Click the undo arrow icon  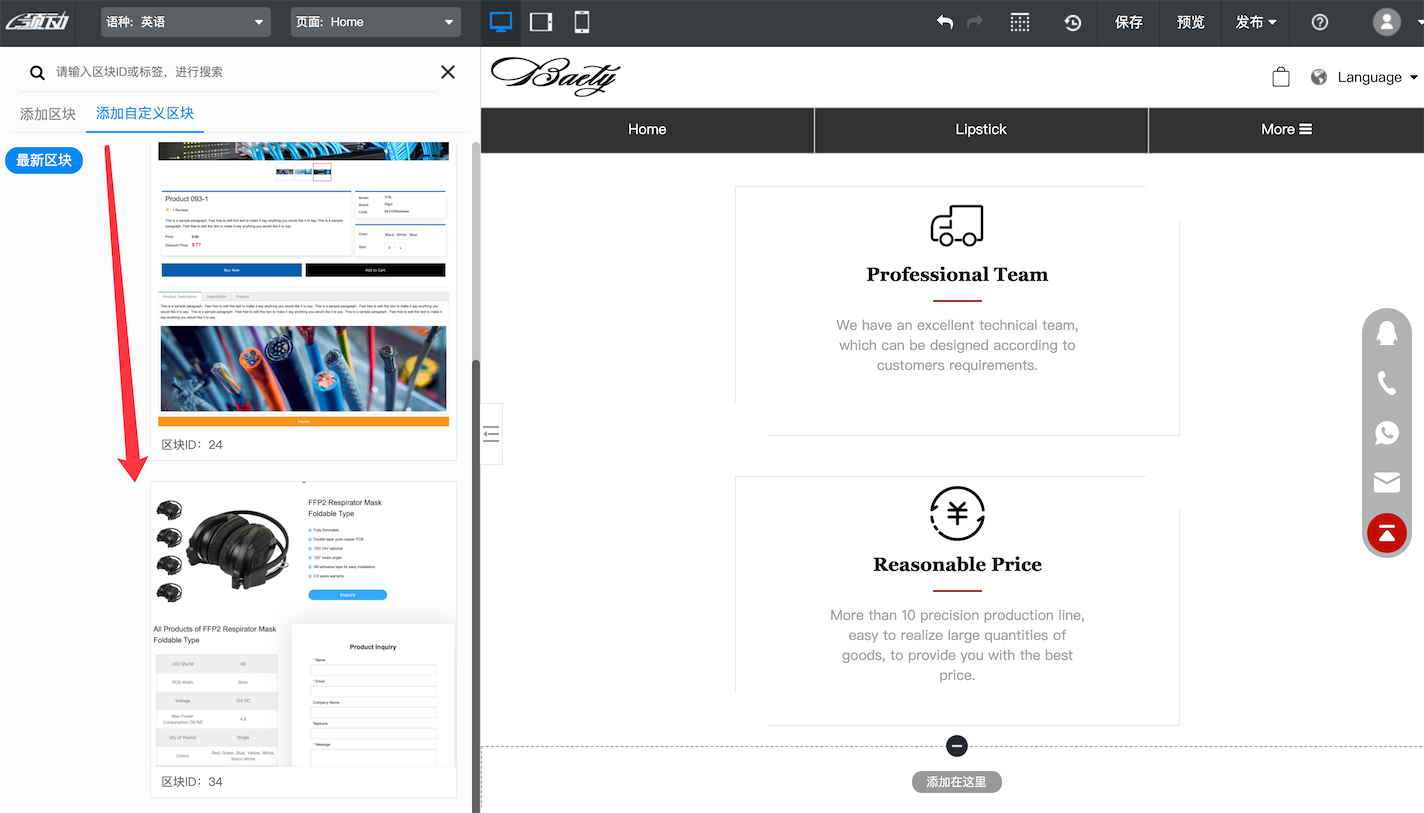(x=944, y=22)
